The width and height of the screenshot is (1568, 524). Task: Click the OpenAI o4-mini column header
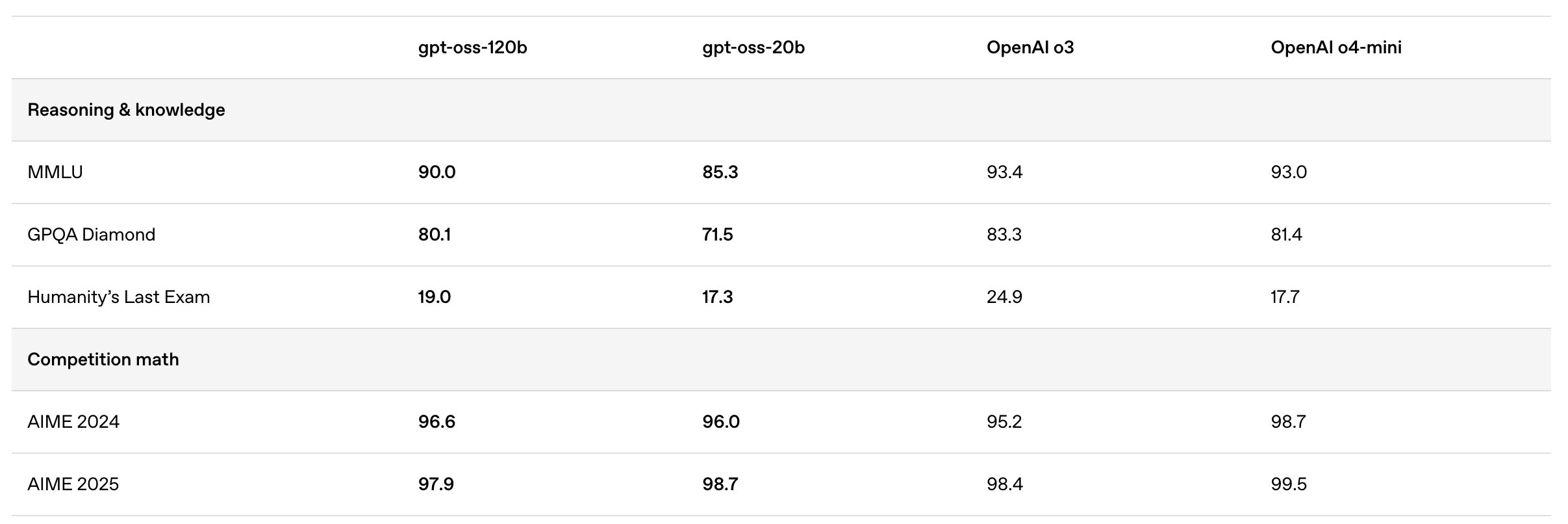[1336, 47]
